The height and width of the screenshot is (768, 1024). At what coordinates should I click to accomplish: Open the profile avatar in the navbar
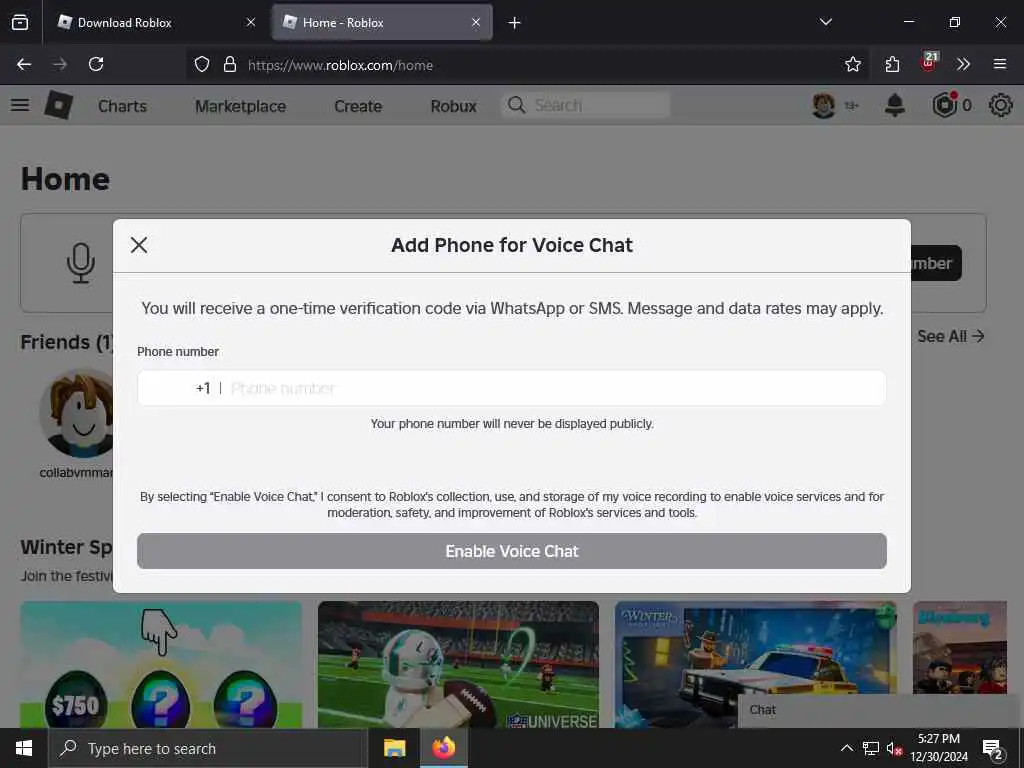coord(824,105)
